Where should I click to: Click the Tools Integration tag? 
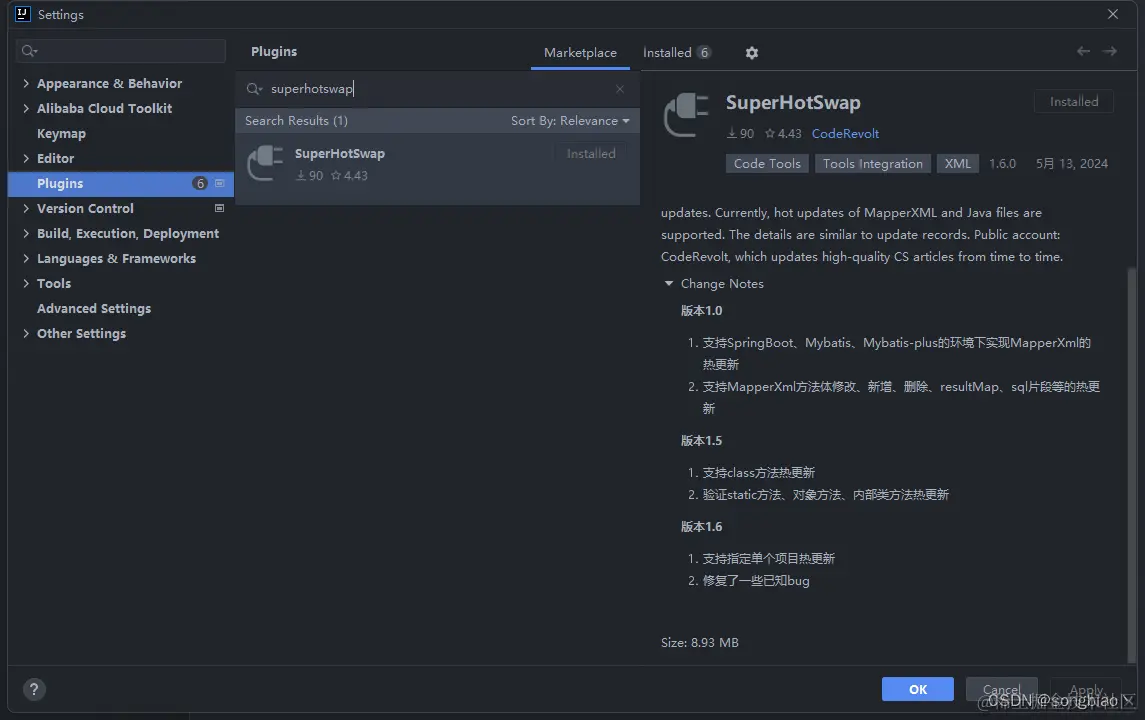pyautogui.click(x=873, y=164)
